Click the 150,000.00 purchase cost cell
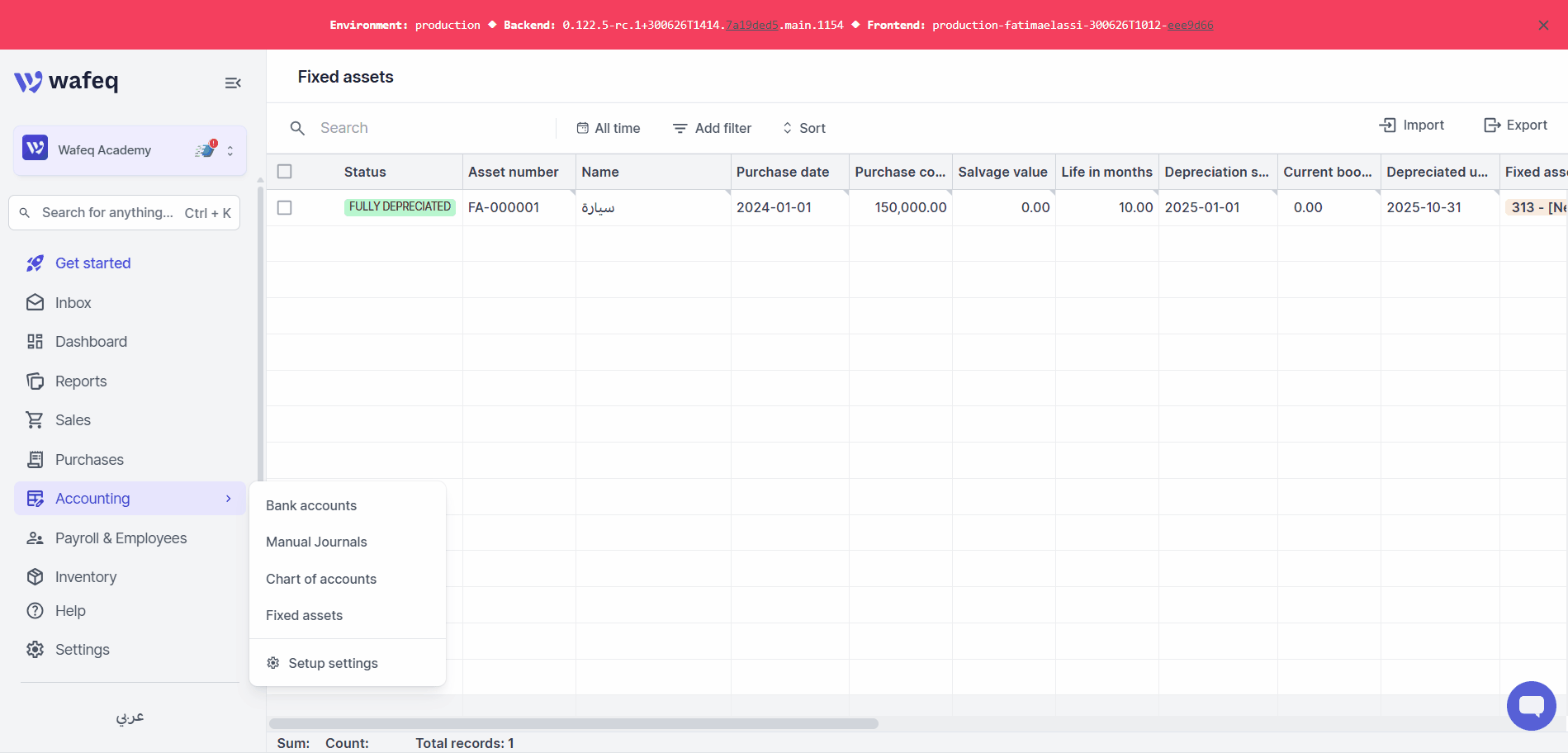The height and width of the screenshot is (753, 1568). (900, 208)
